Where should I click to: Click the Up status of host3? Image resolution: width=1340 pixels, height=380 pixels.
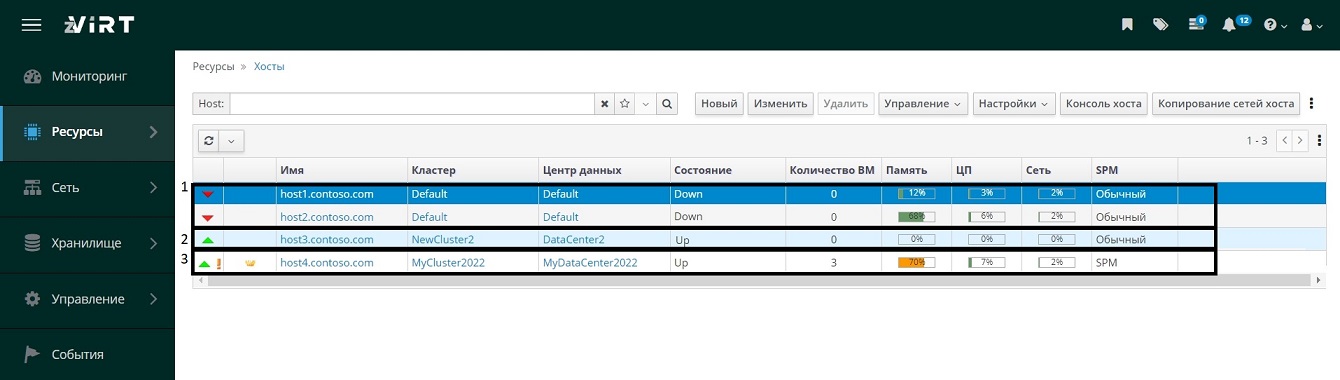click(681, 240)
